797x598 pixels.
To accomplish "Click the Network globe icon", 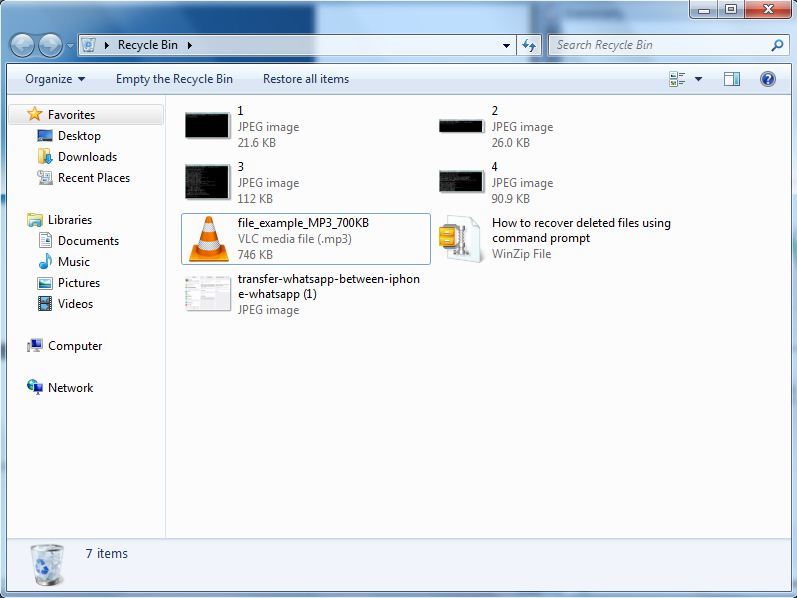I will click(35, 387).
